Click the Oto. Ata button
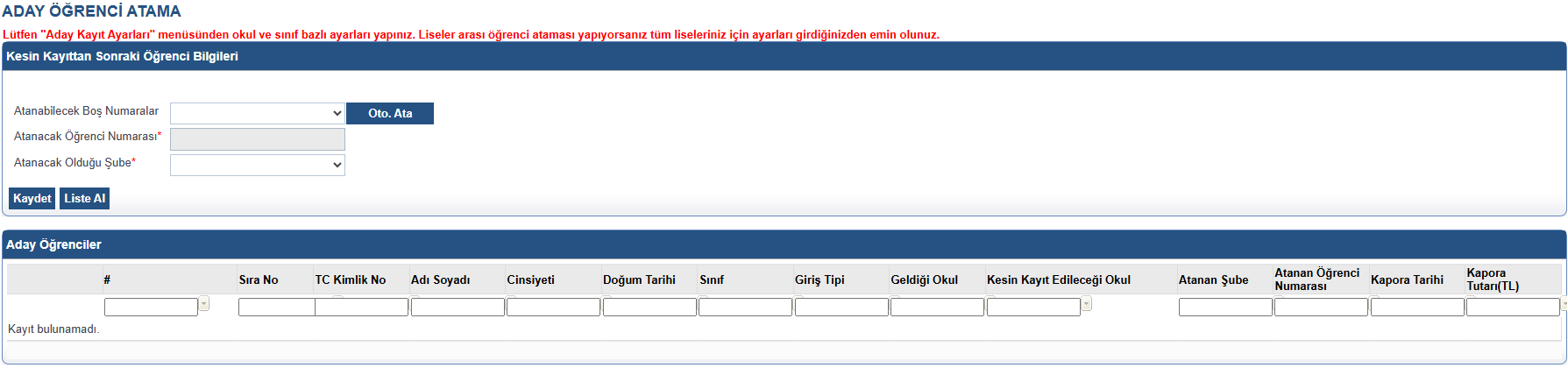 [x=389, y=114]
